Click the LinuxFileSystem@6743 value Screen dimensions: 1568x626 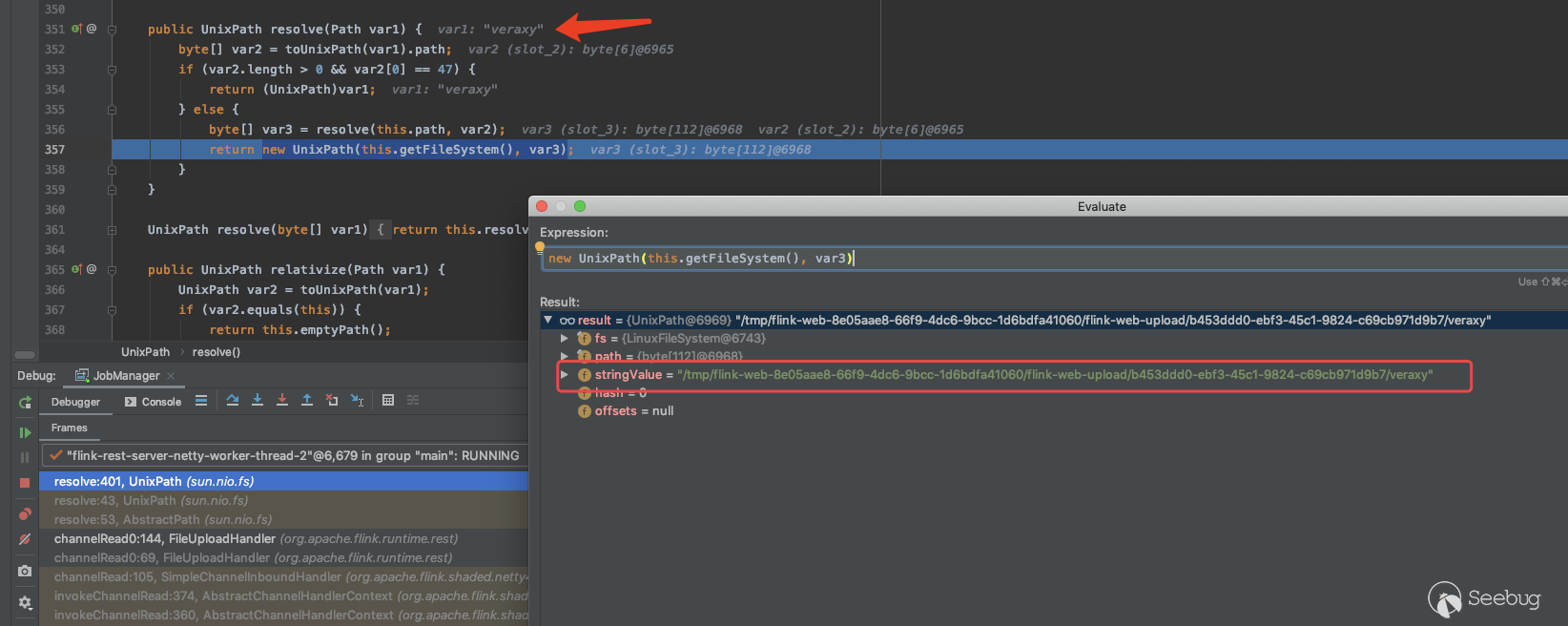693,339
